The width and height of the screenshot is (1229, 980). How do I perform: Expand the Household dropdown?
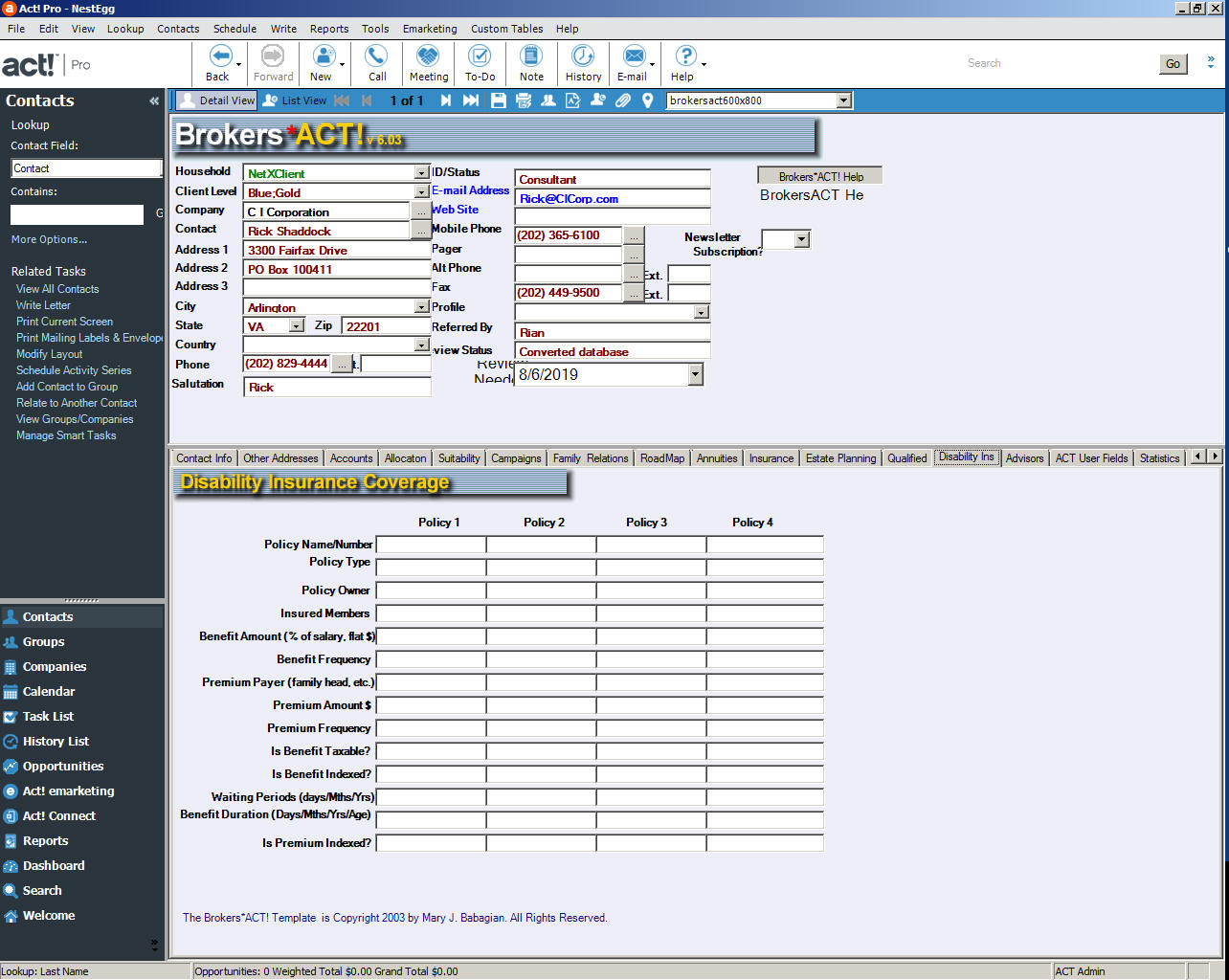pos(421,173)
